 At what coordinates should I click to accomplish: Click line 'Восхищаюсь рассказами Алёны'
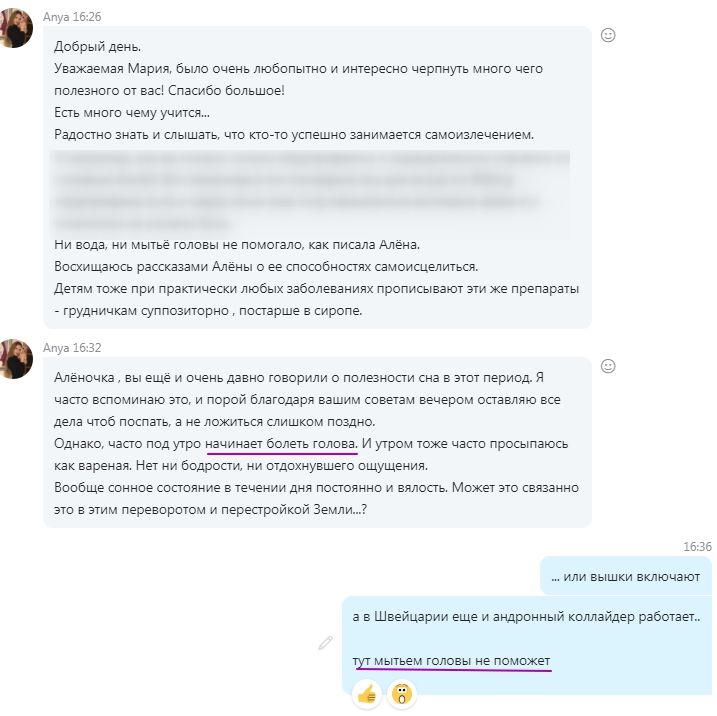[266, 267]
